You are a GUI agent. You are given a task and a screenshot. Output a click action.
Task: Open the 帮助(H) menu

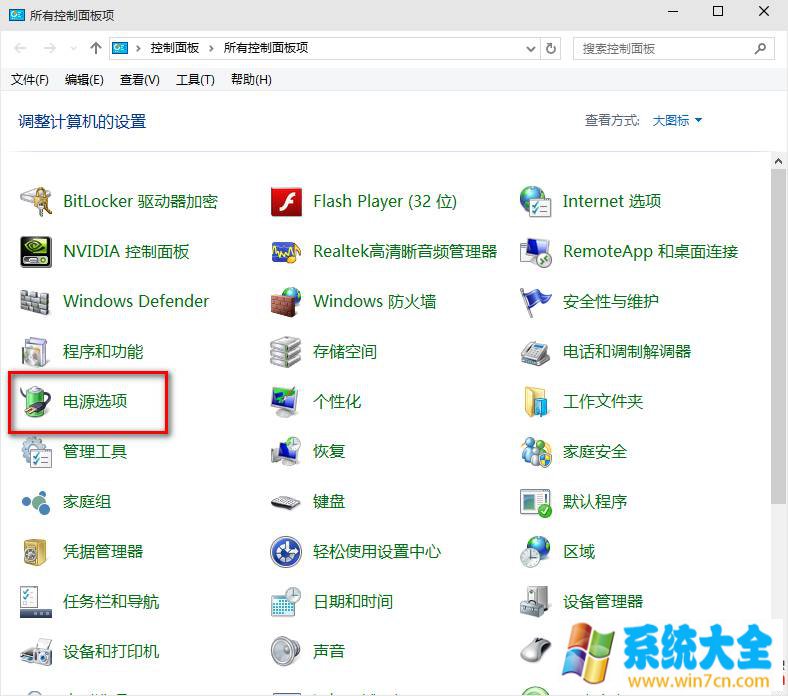pyautogui.click(x=251, y=79)
